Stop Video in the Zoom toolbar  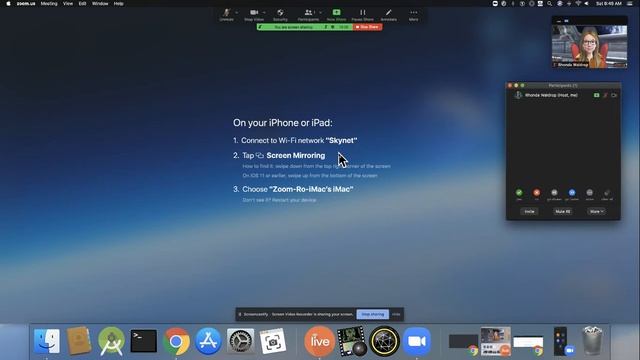(254, 15)
